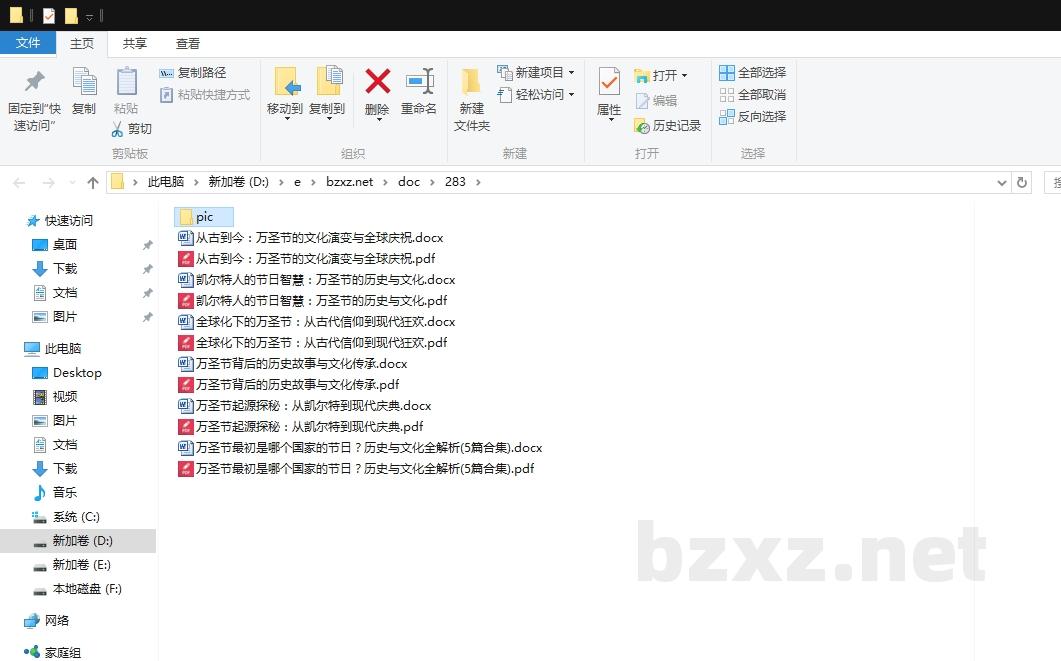This screenshot has width=1061, height=661.
Task: Click the red Delete icon in ribbon
Action: (x=377, y=83)
